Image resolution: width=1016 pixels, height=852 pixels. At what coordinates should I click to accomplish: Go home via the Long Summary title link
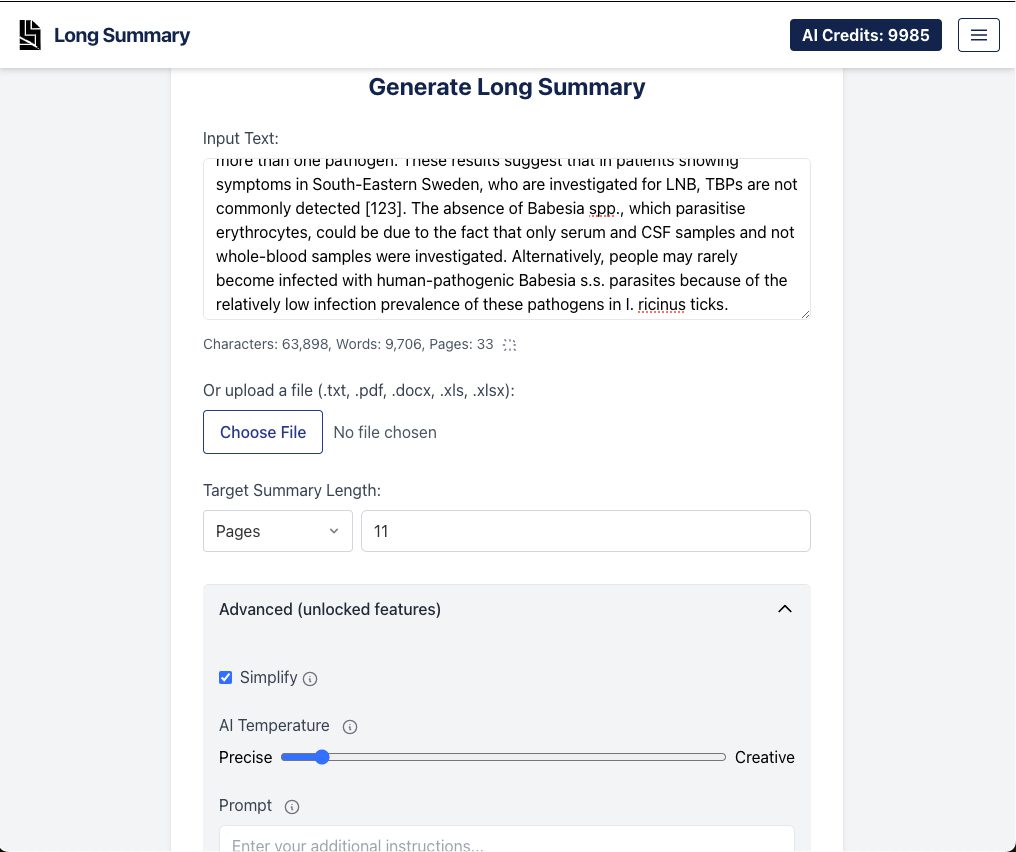tap(122, 34)
